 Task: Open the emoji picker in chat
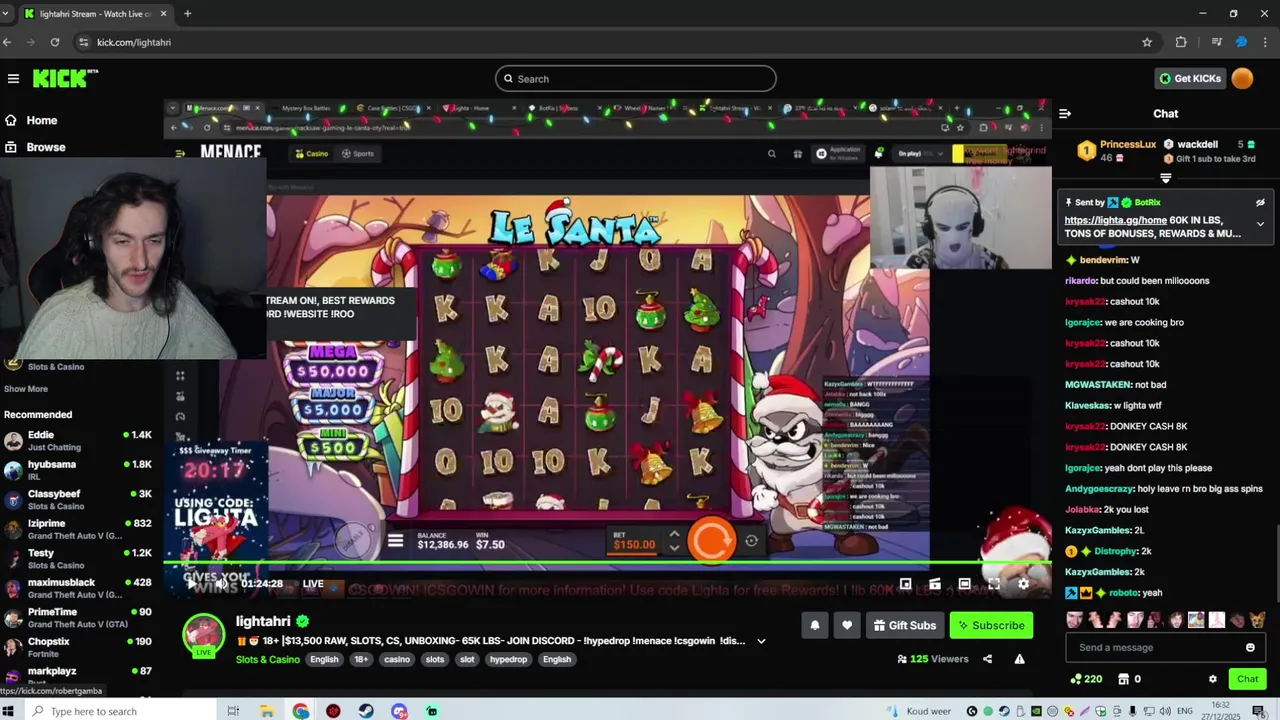(1250, 647)
